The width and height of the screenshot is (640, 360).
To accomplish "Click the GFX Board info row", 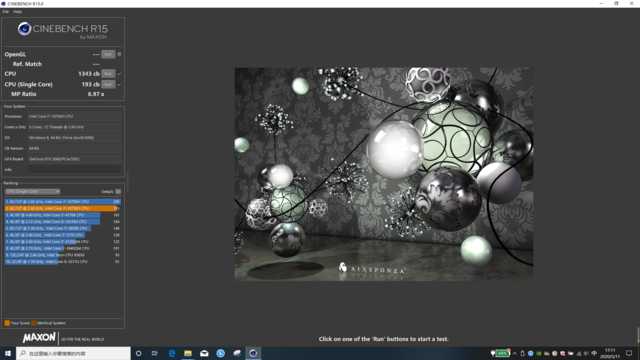I will [62, 159].
